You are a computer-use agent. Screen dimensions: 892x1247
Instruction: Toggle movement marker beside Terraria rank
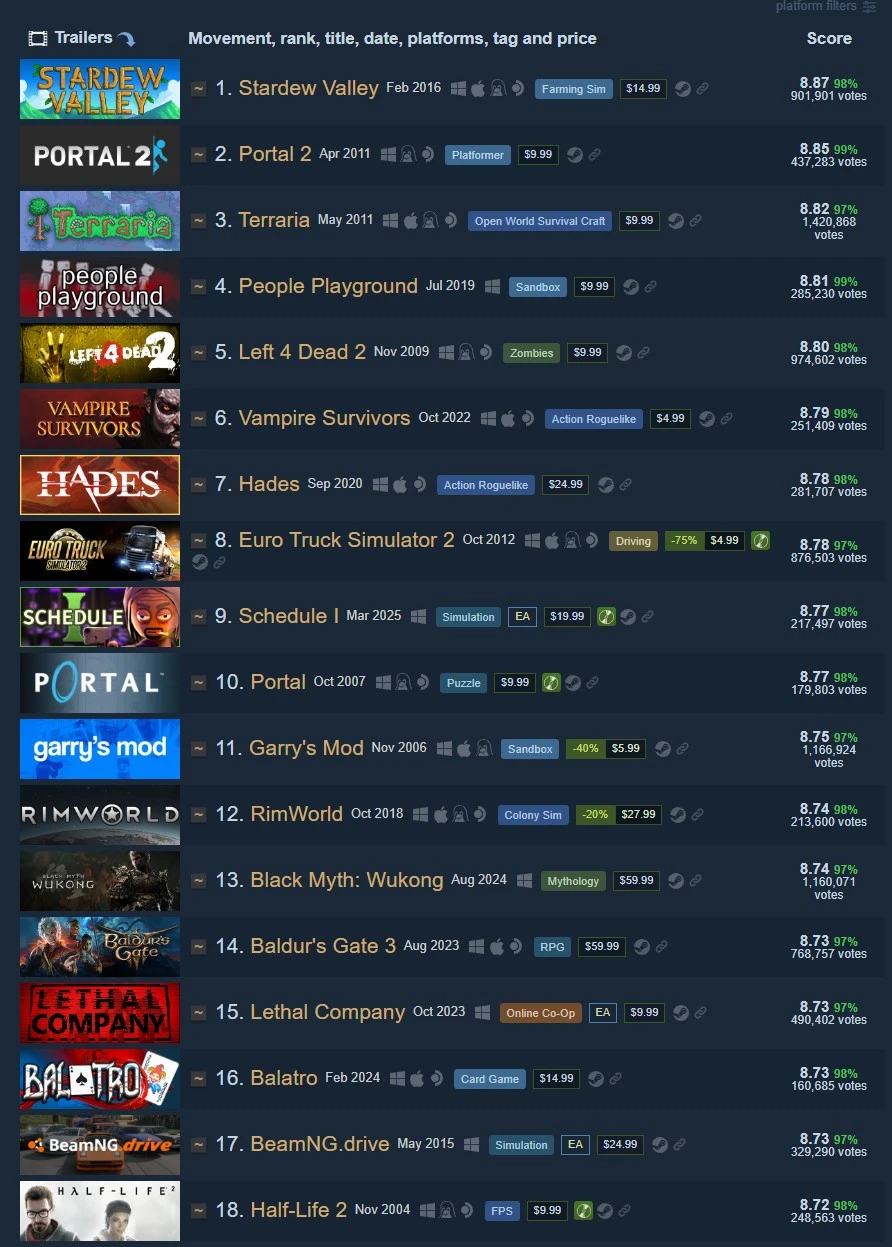coord(199,220)
